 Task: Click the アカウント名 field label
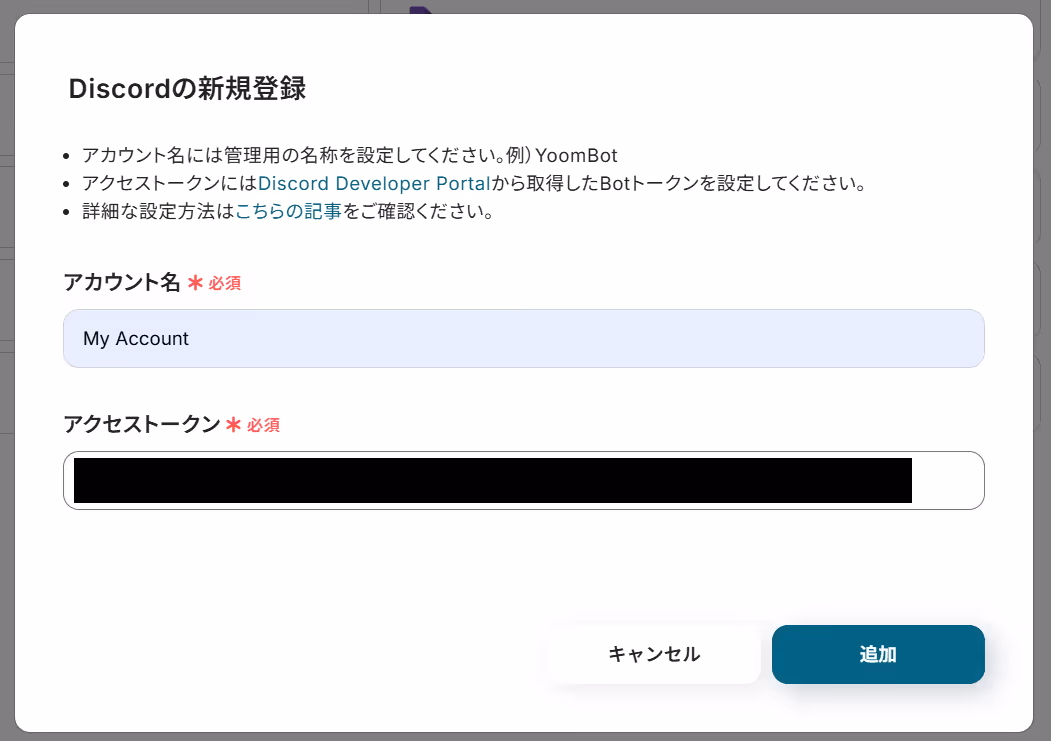pos(121,282)
